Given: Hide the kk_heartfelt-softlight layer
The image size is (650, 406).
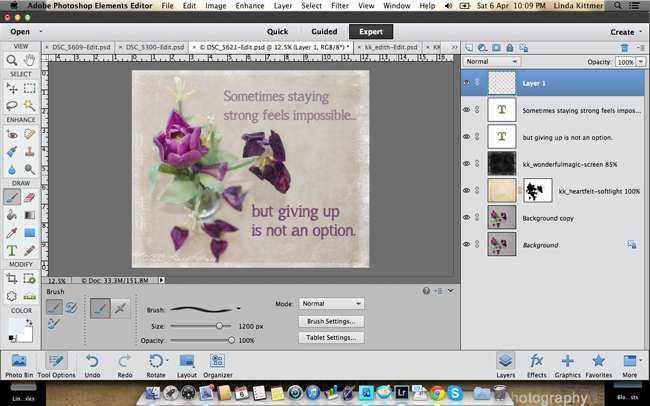Looking at the screenshot, I should coord(466,190).
